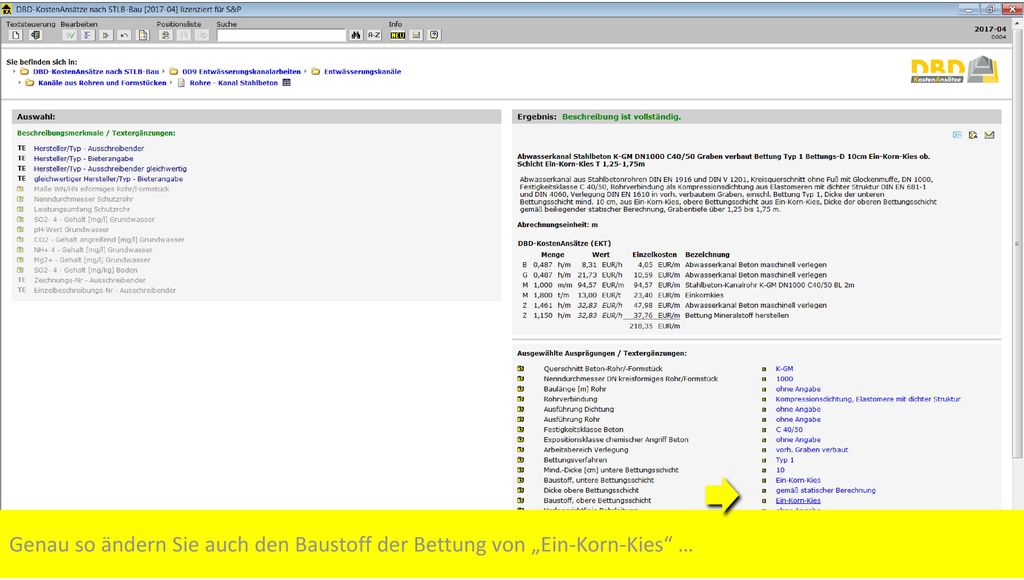Click the icon beside Bettungsverfahren row
The width and height of the screenshot is (1024, 580).
pos(520,460)
